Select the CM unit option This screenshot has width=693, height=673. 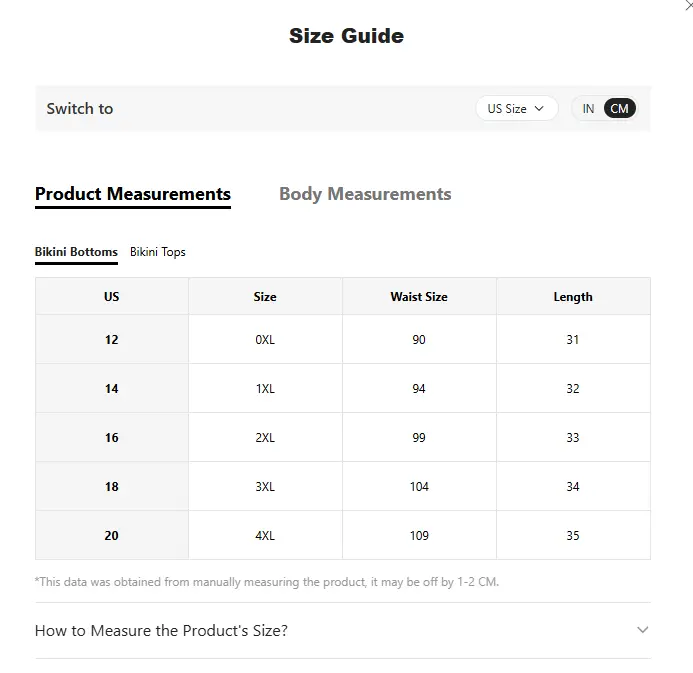point(620,108)
